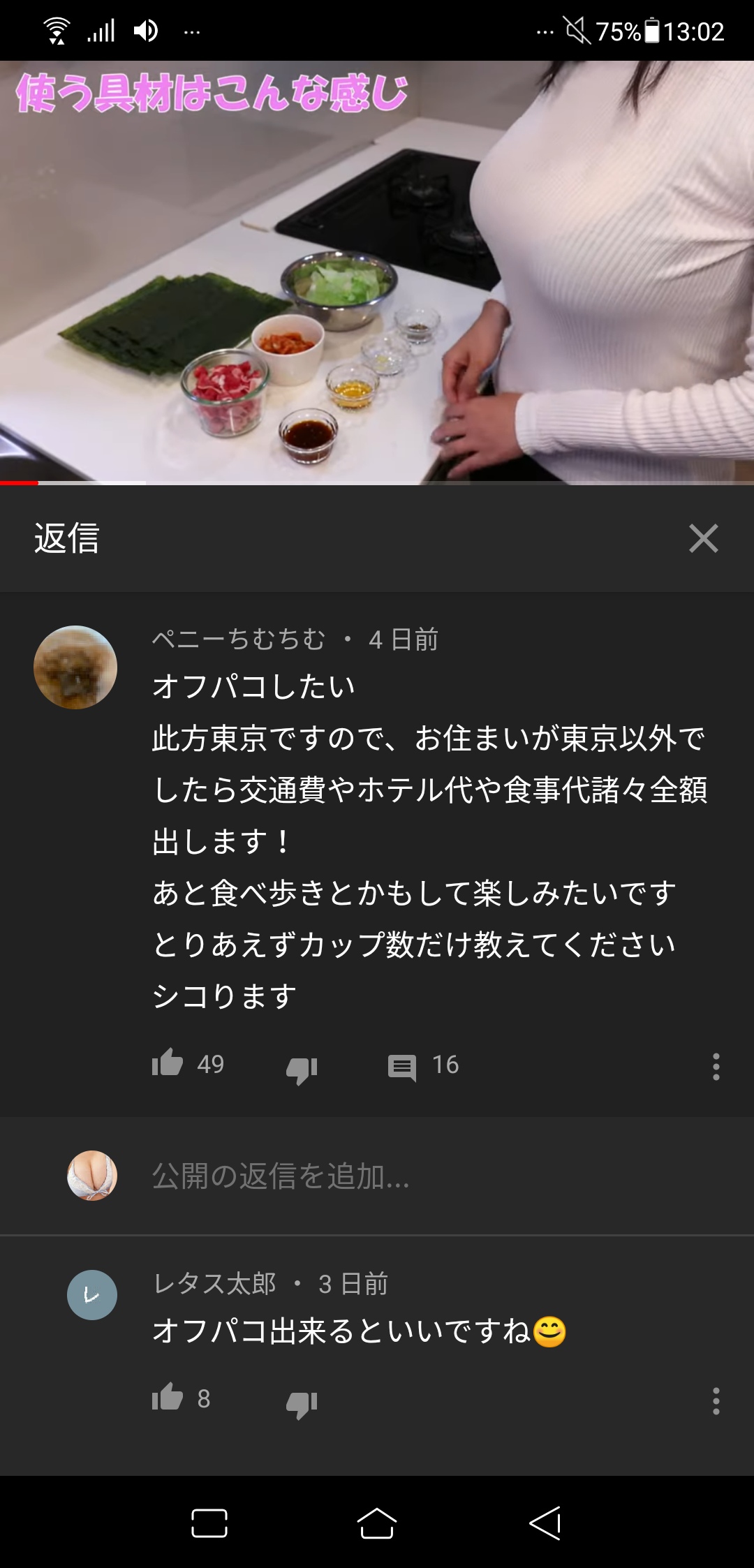The height and width of the screenshot is (1568, 754).
Task: Open レタス太郎 profile avatar
Action: 92,1295
